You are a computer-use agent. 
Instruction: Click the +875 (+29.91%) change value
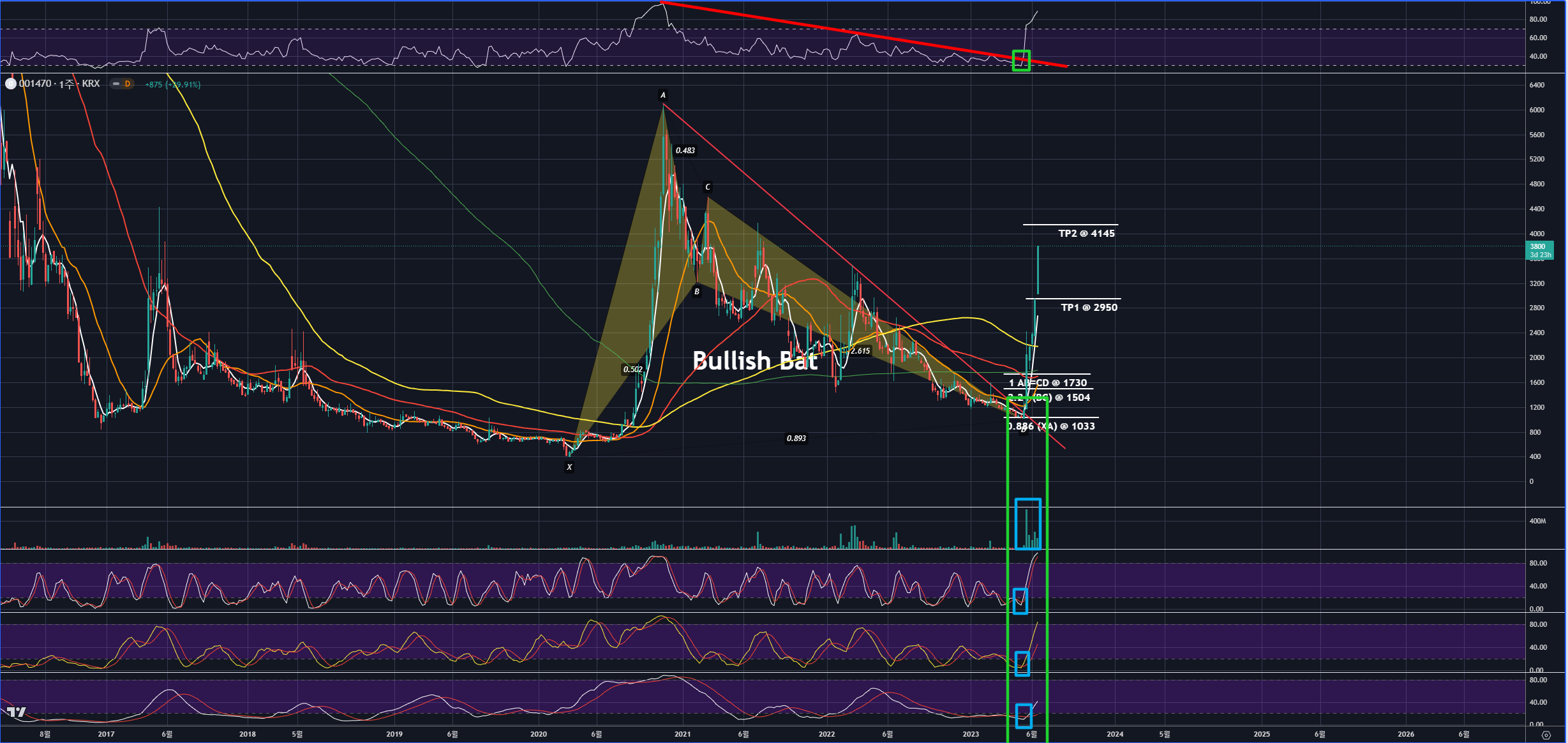coord(173,84)
